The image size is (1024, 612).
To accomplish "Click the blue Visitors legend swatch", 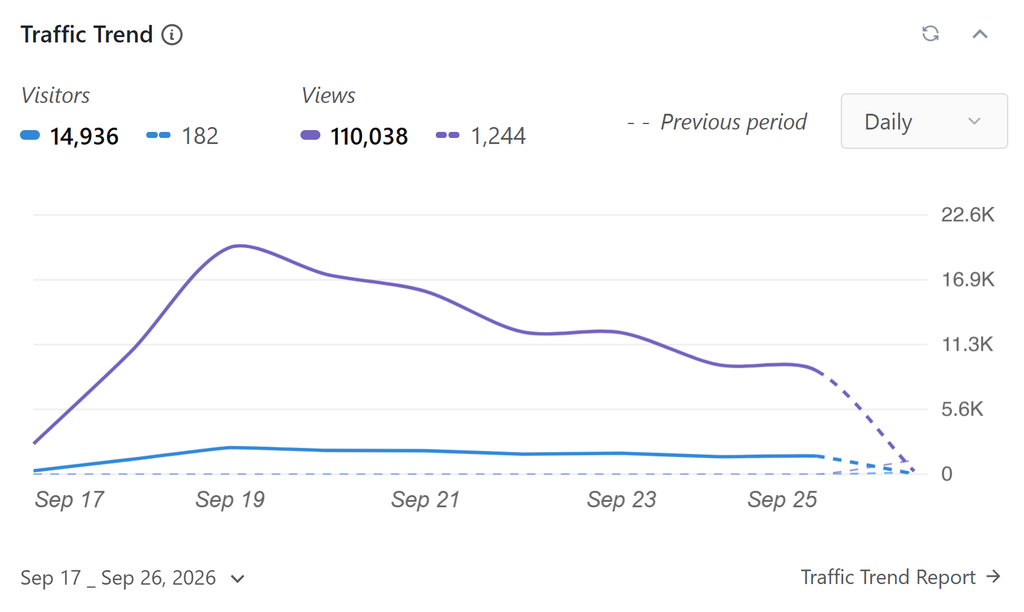I will click(x=30, y=135).
